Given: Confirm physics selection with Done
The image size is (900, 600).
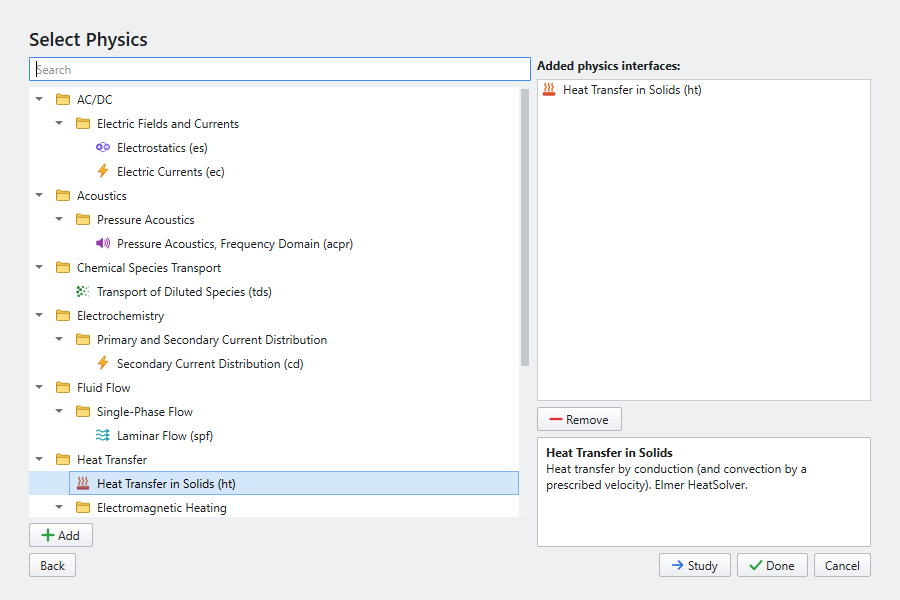Looking at the screenshot, I should tap(772, 566).
